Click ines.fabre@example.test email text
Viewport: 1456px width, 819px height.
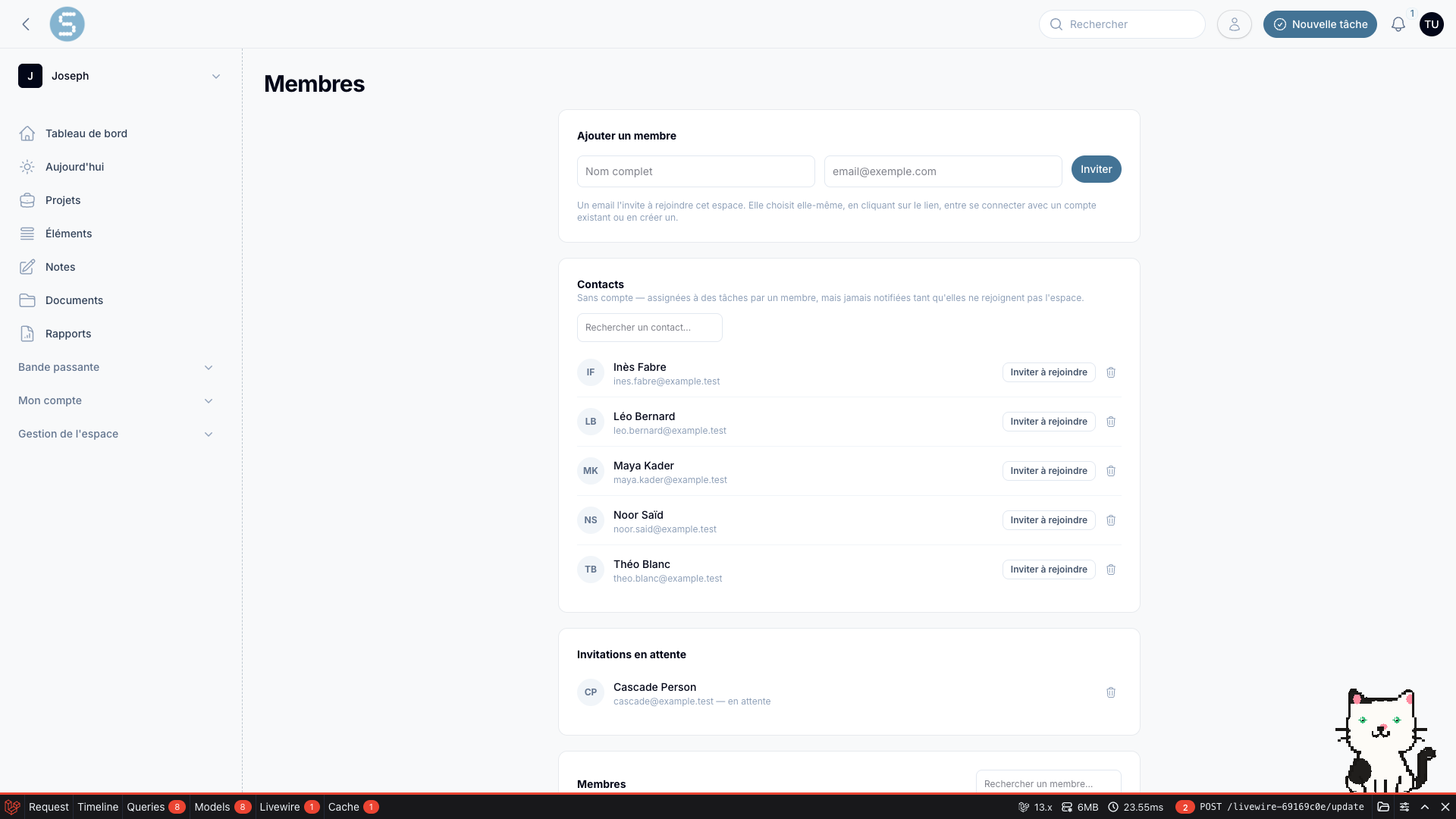(667, 381)
